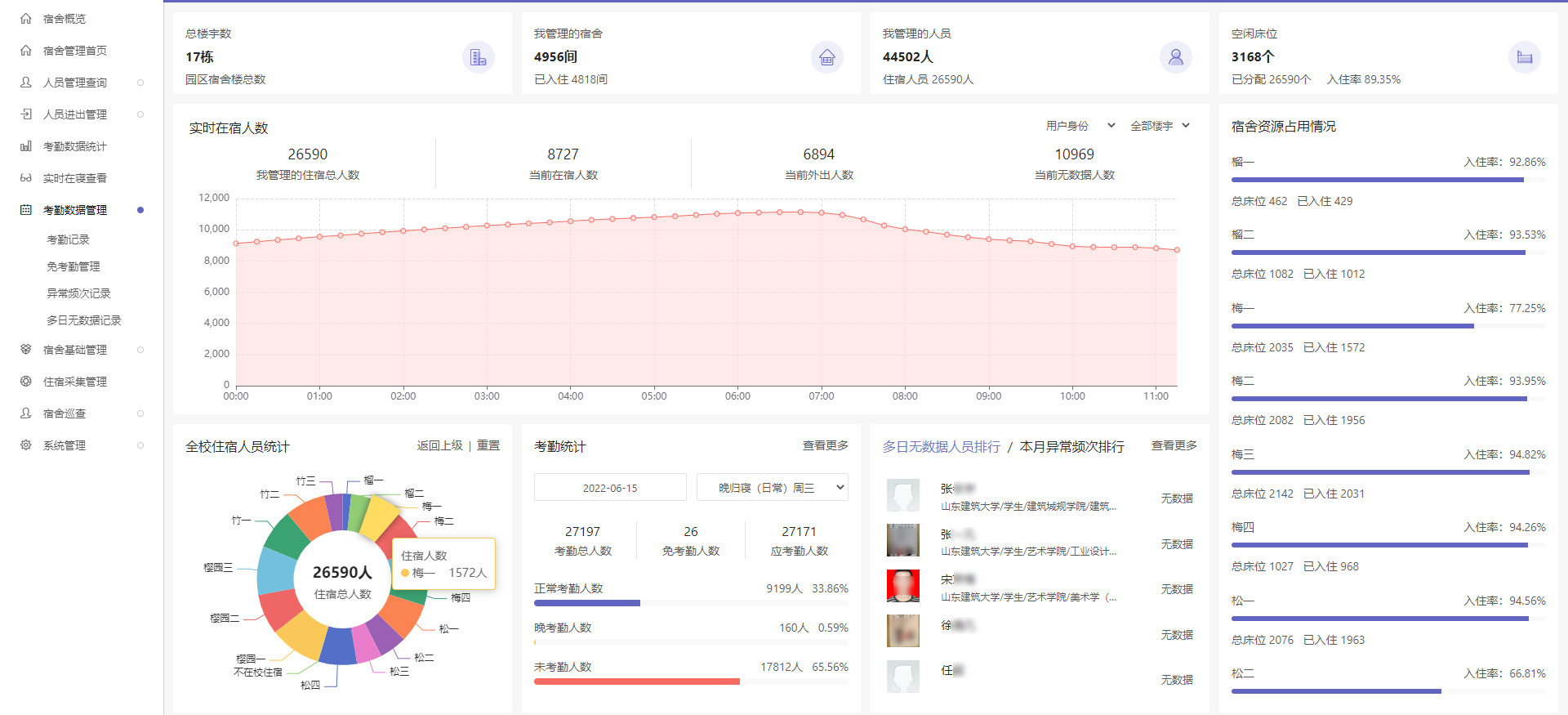This screenshot has width=1568, height=715.
Task: Open 多日无数据记录 submenu item
Action: pos(84,320)
